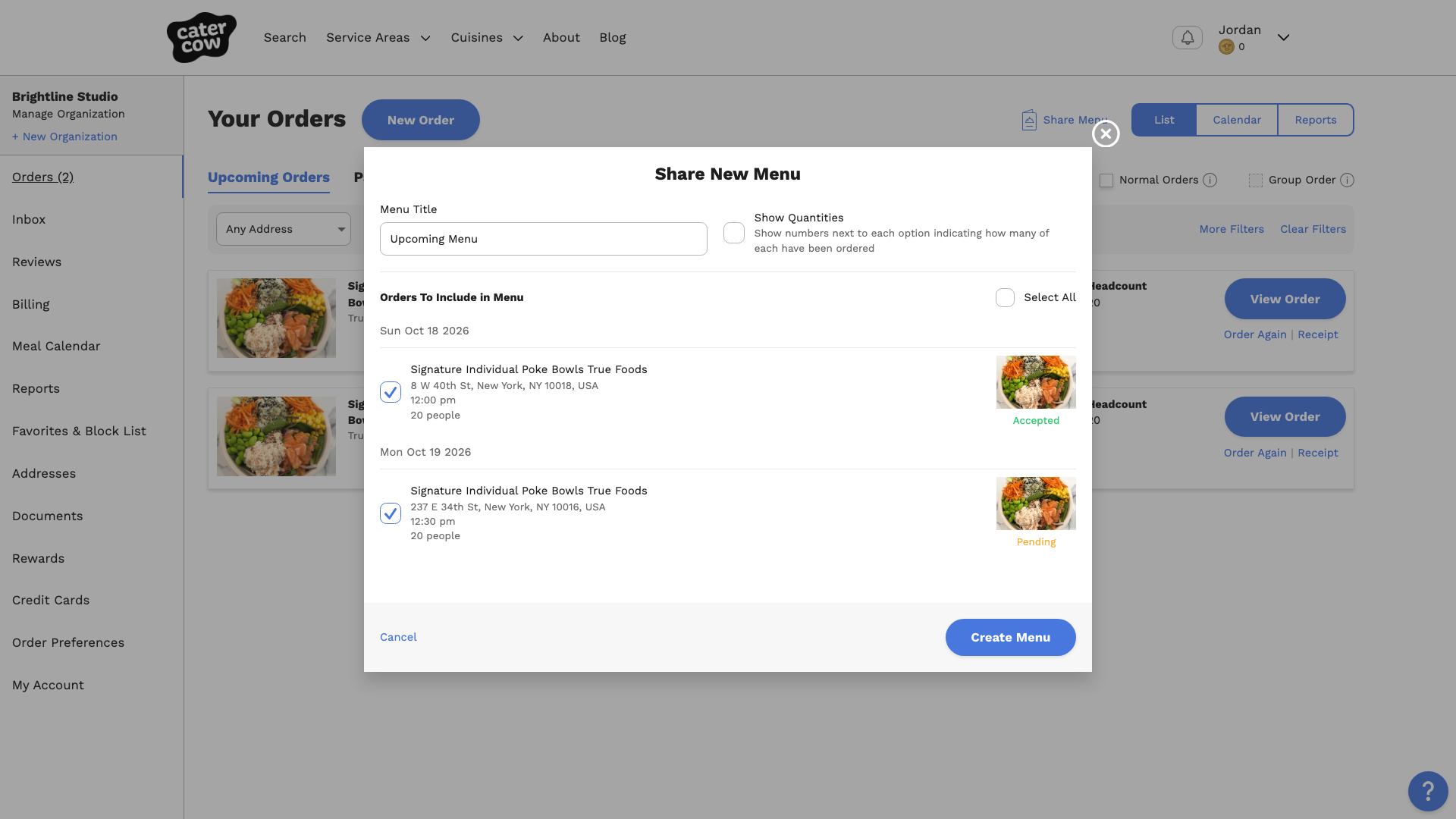Click the Create Menu button
Screen dimensions: 1456x819
pos(1010,638)
